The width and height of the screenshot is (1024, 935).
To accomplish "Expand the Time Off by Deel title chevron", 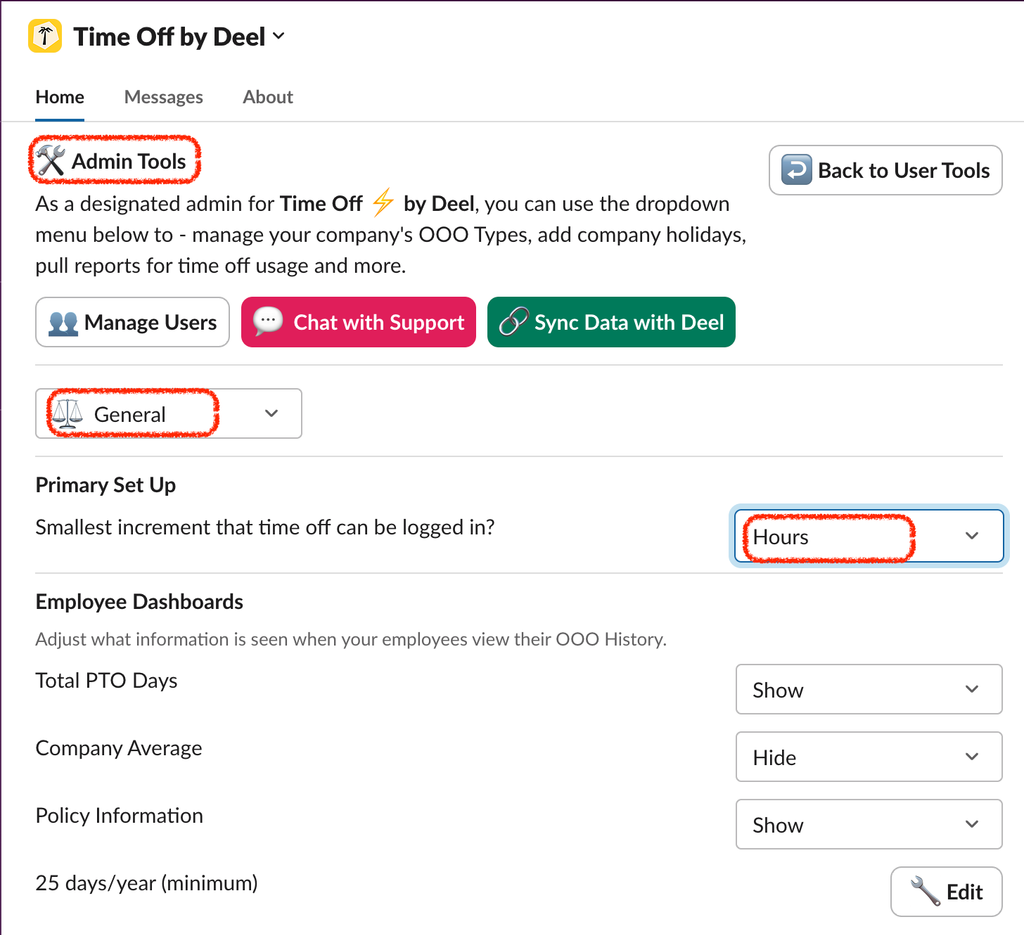I will [x=279, y=37].
